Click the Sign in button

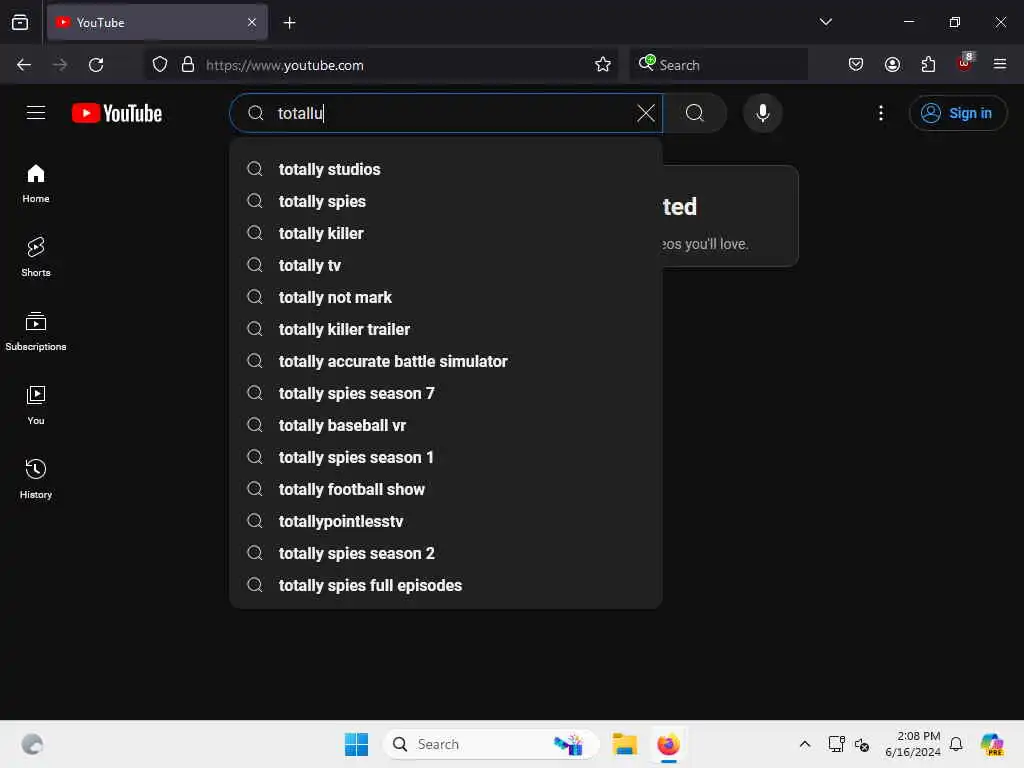point(957,114)
